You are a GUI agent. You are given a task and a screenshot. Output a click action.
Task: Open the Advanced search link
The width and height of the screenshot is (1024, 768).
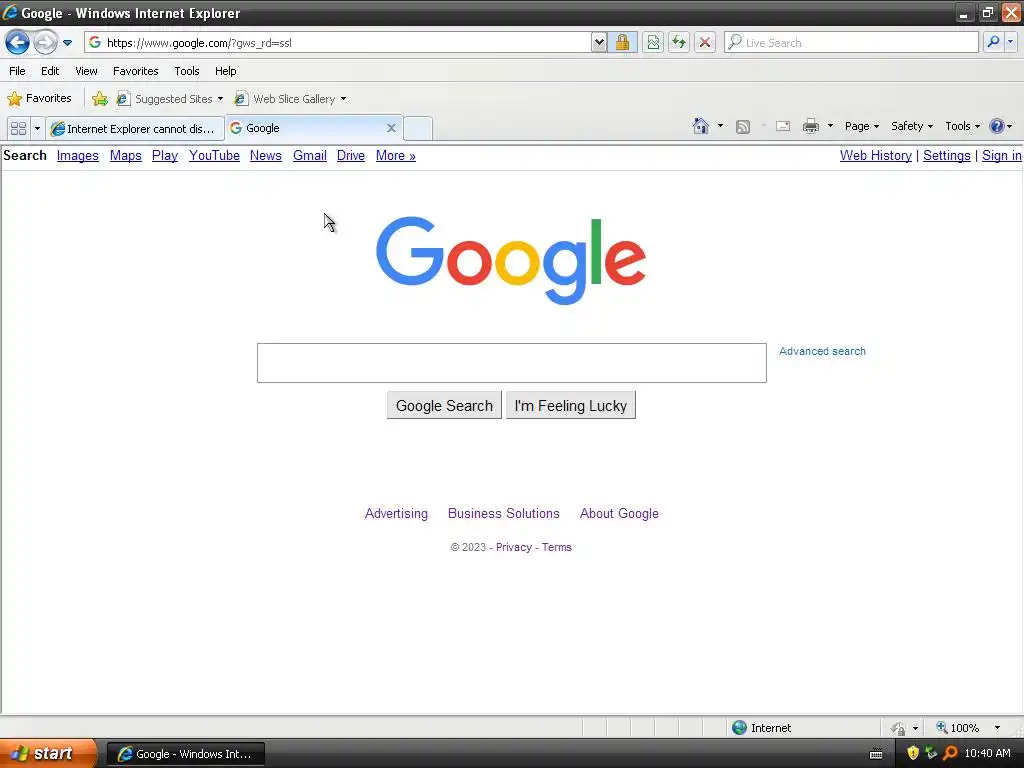coord(822,351)
